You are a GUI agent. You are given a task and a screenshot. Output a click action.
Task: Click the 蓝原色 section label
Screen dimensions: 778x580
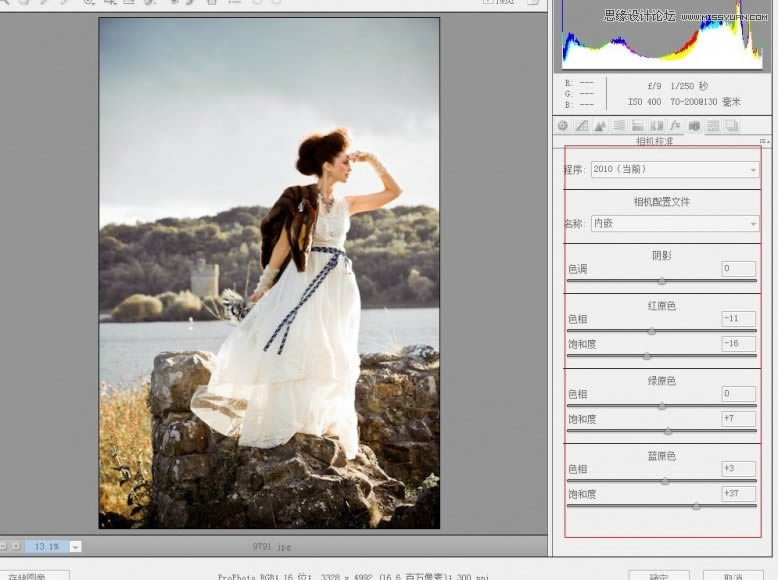pyautogui.click(x=662, y=455)
